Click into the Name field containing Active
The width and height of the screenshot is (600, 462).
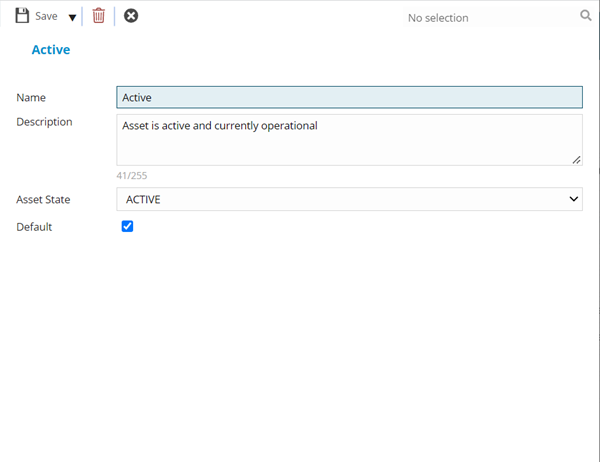tap(349, 97)
